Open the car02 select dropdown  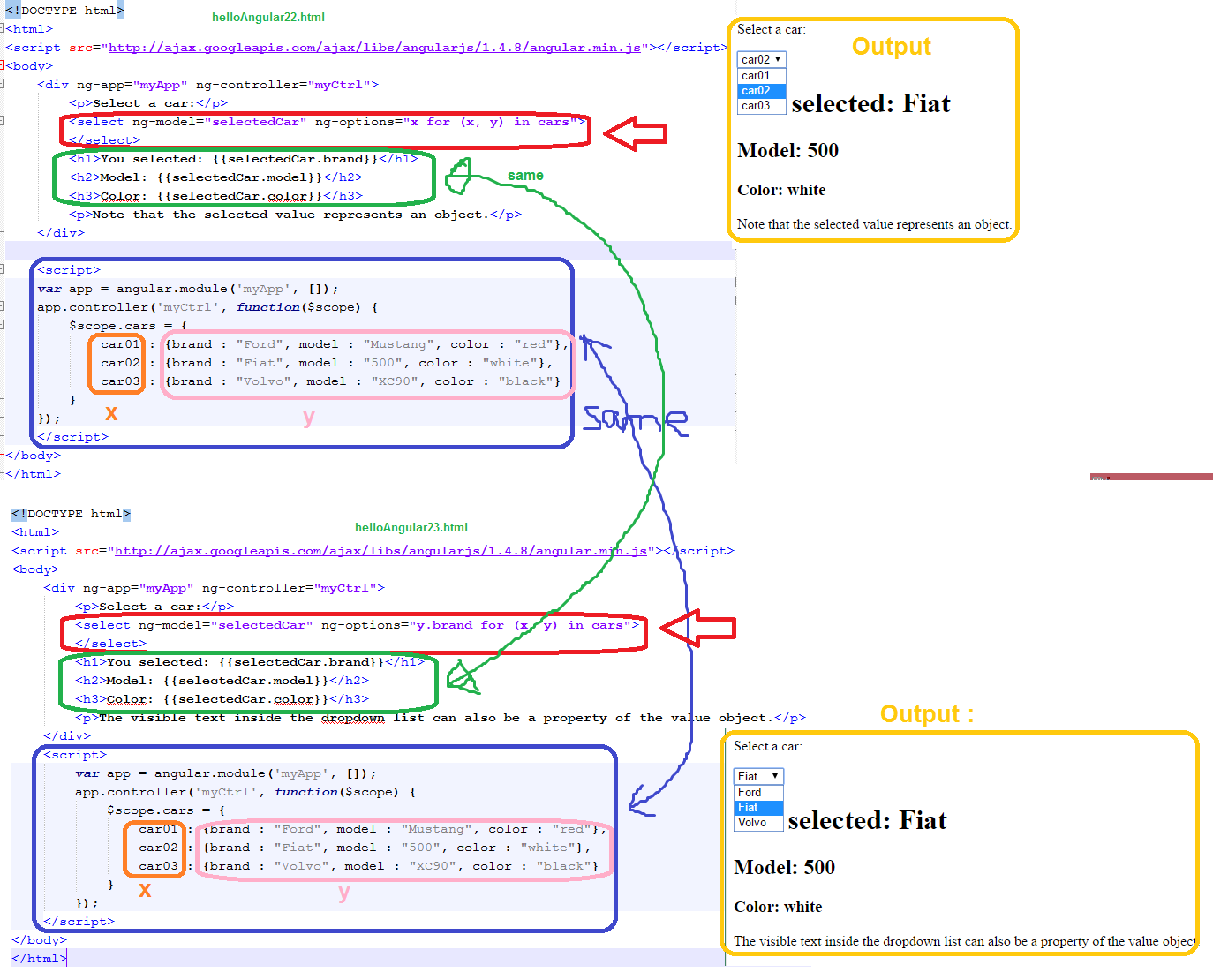click(x=761, y=59)
